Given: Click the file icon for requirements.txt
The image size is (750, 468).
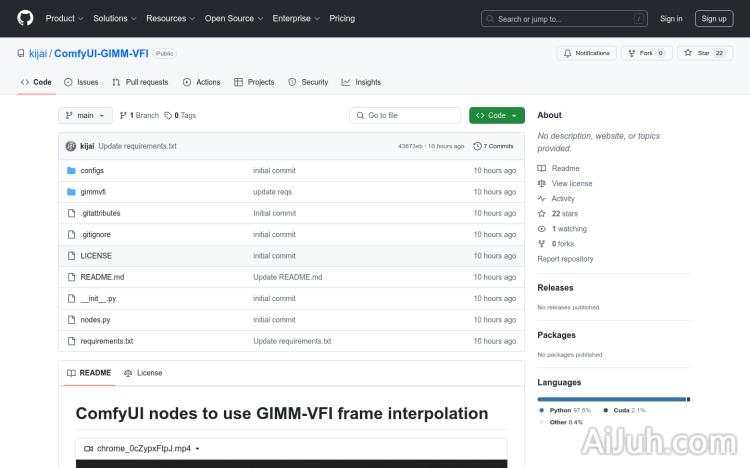Looking at the screenshot, I should click(71, 341).
